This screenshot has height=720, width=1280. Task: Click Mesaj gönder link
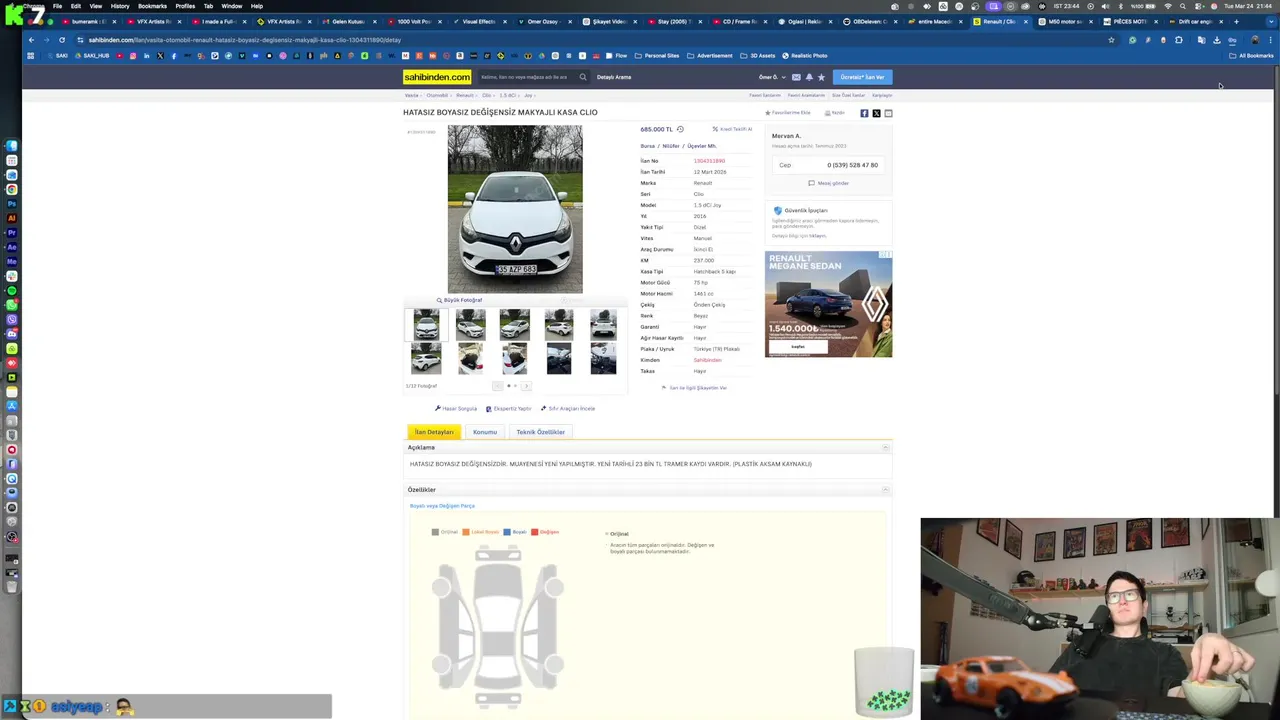click(x=828, y=183)
